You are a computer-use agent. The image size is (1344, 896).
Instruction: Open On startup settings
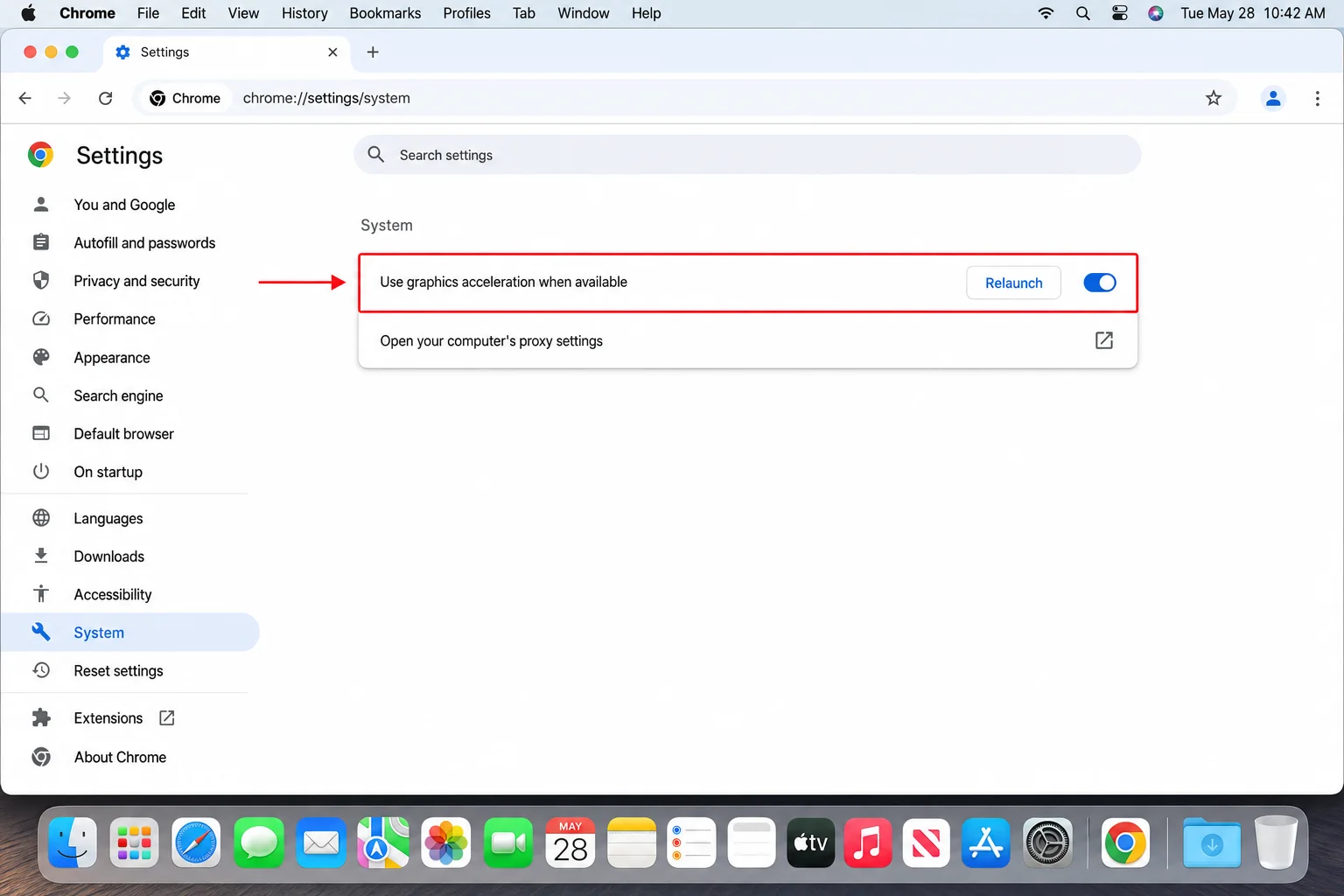[x=108, y=472]
